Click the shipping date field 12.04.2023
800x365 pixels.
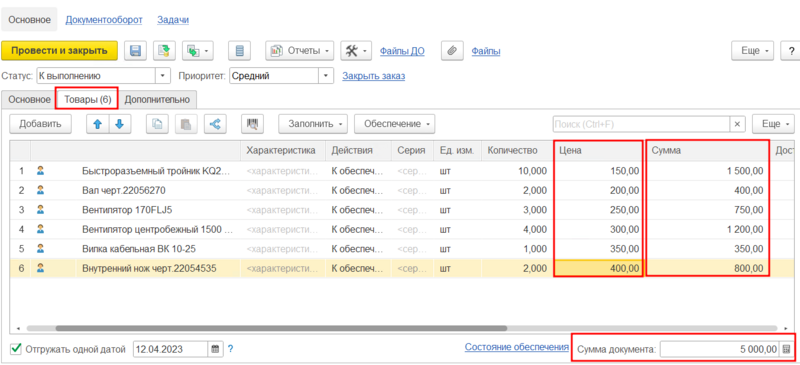pos(170,349)
